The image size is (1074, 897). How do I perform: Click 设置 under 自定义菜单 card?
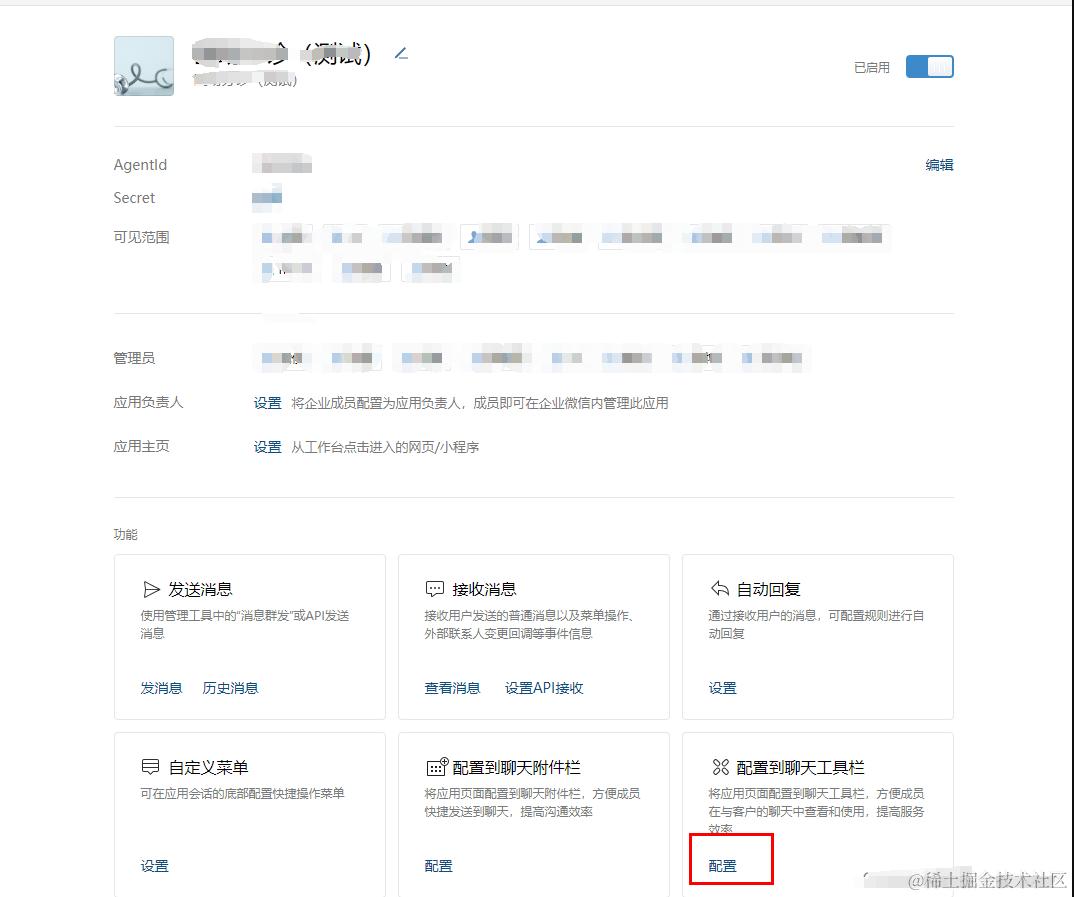tap(154, 866)
